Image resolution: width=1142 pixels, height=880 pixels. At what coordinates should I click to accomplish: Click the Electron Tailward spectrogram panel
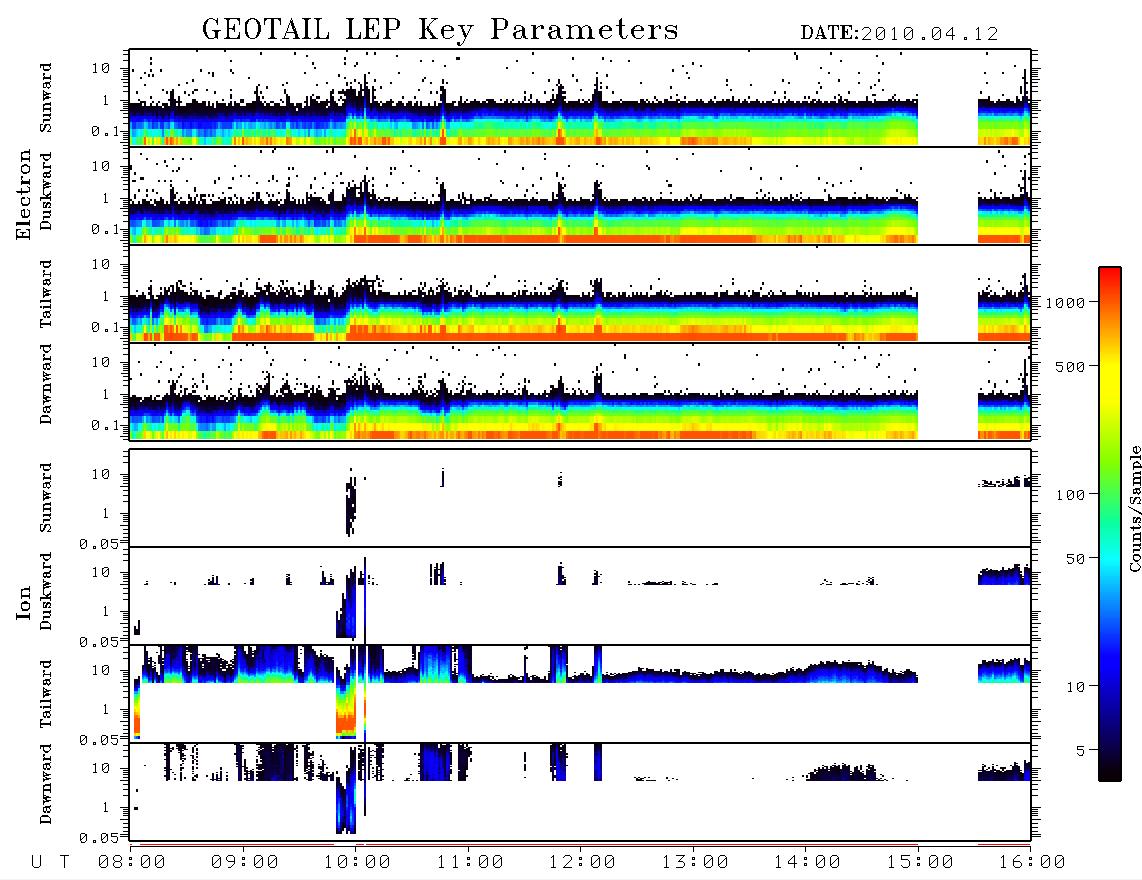tap(580, 294)
